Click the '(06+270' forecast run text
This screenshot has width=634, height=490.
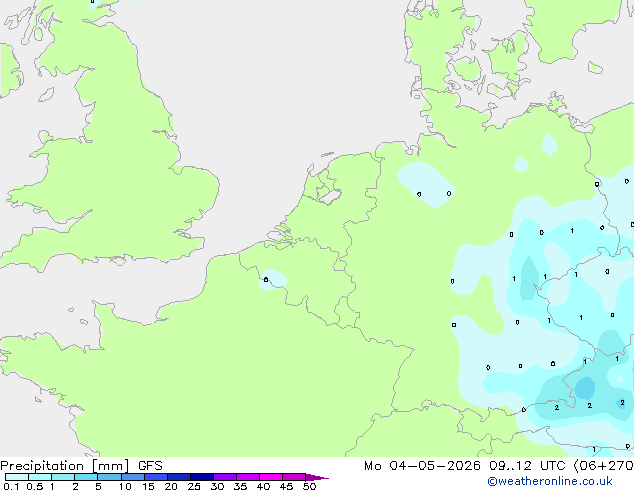[603, 466]
